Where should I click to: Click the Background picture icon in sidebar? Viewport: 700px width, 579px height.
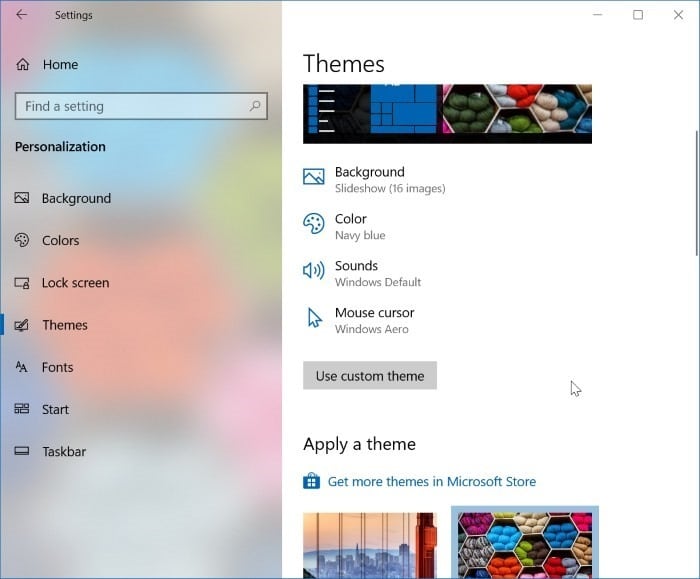click(22, 198)
